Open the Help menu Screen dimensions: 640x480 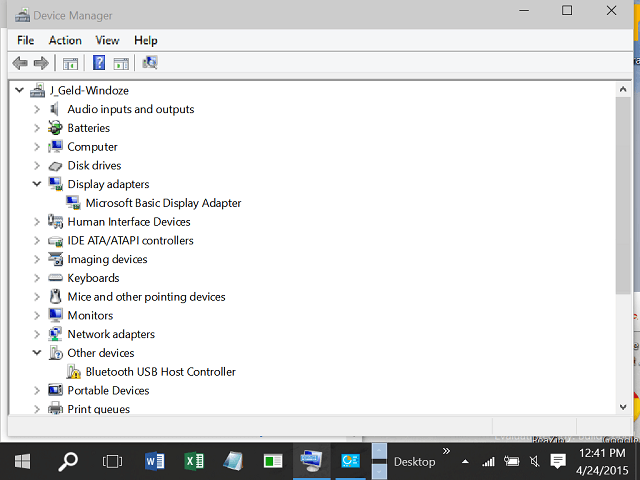146,40
